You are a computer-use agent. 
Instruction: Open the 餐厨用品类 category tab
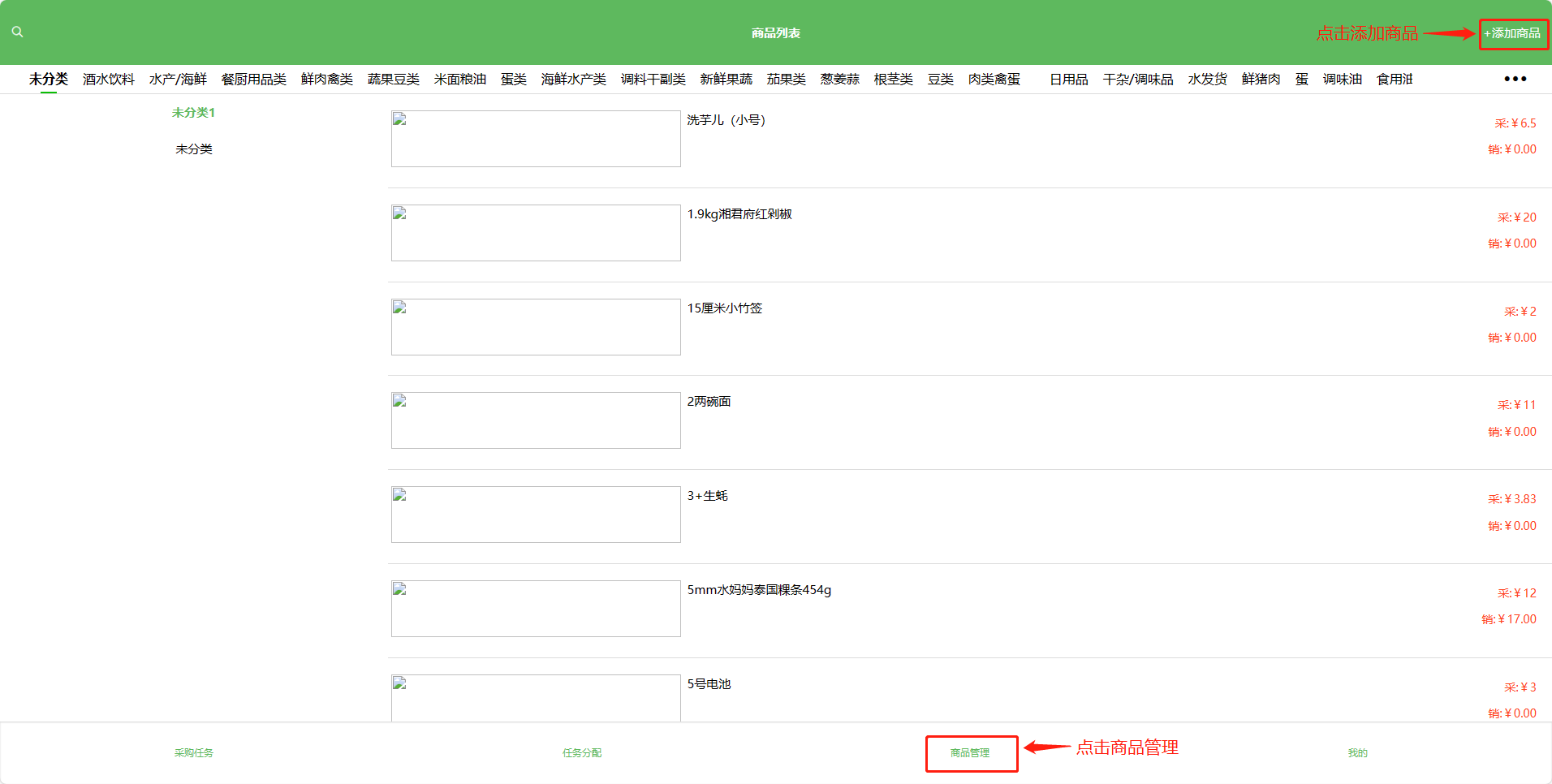[253, 79]
